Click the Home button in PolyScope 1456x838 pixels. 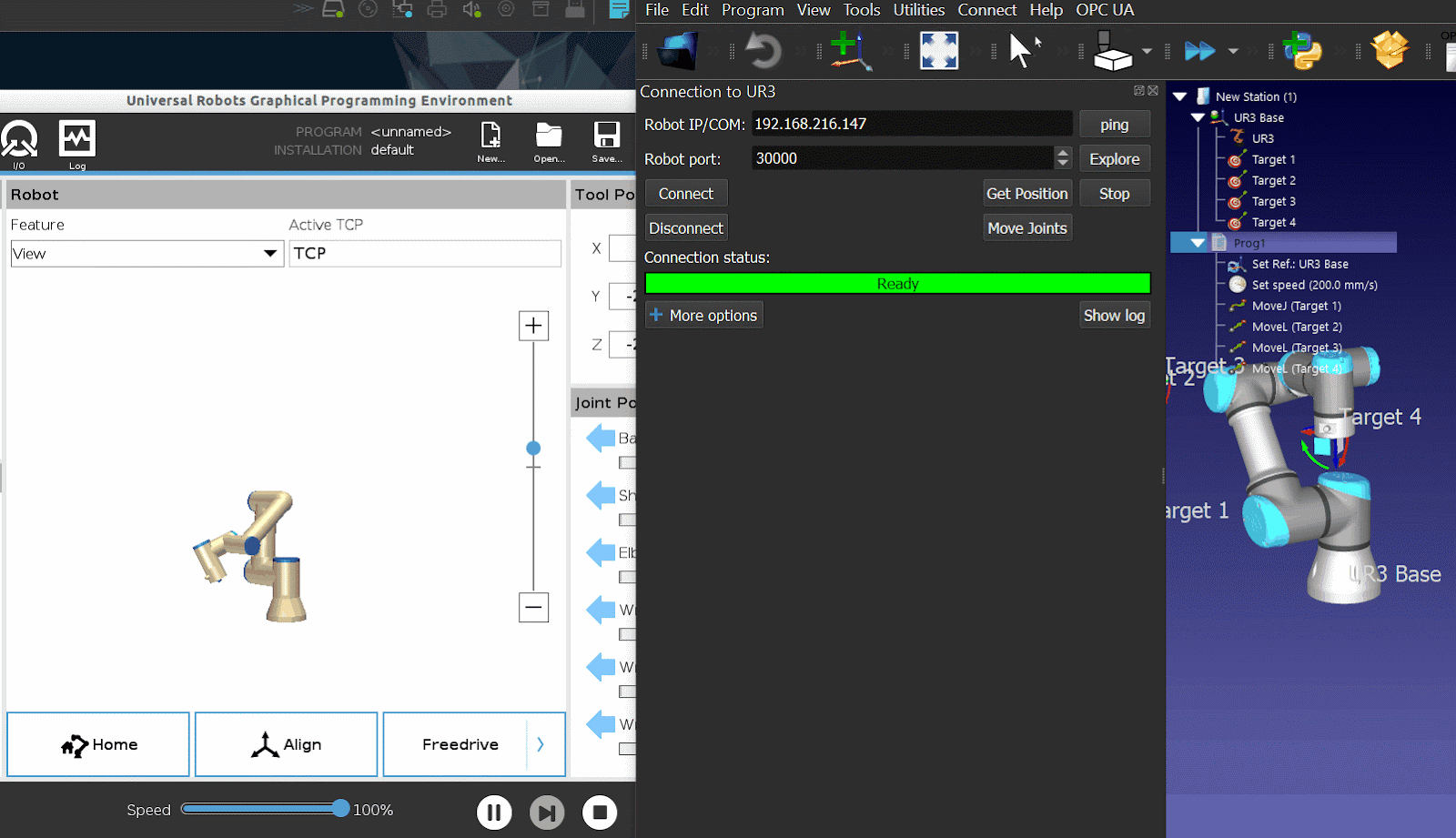[98, 744]
